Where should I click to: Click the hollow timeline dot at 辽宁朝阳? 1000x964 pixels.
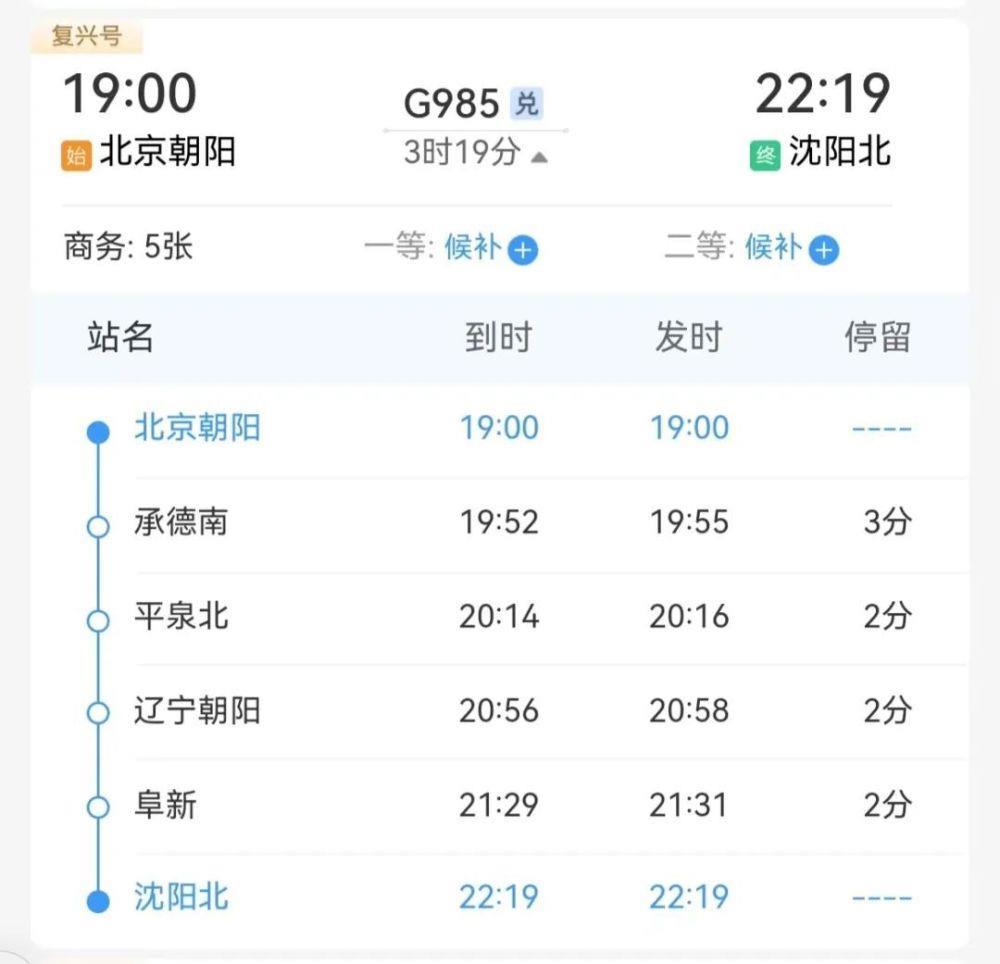(97, 711)
